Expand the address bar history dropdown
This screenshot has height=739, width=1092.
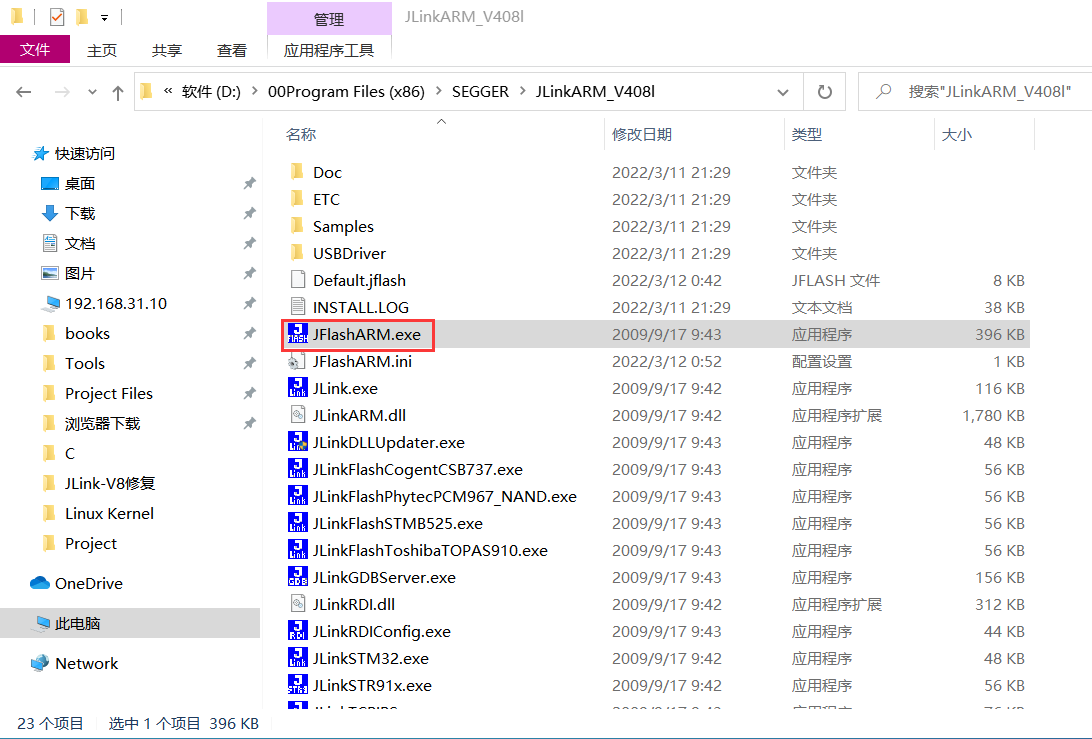(x=783, y=92)
